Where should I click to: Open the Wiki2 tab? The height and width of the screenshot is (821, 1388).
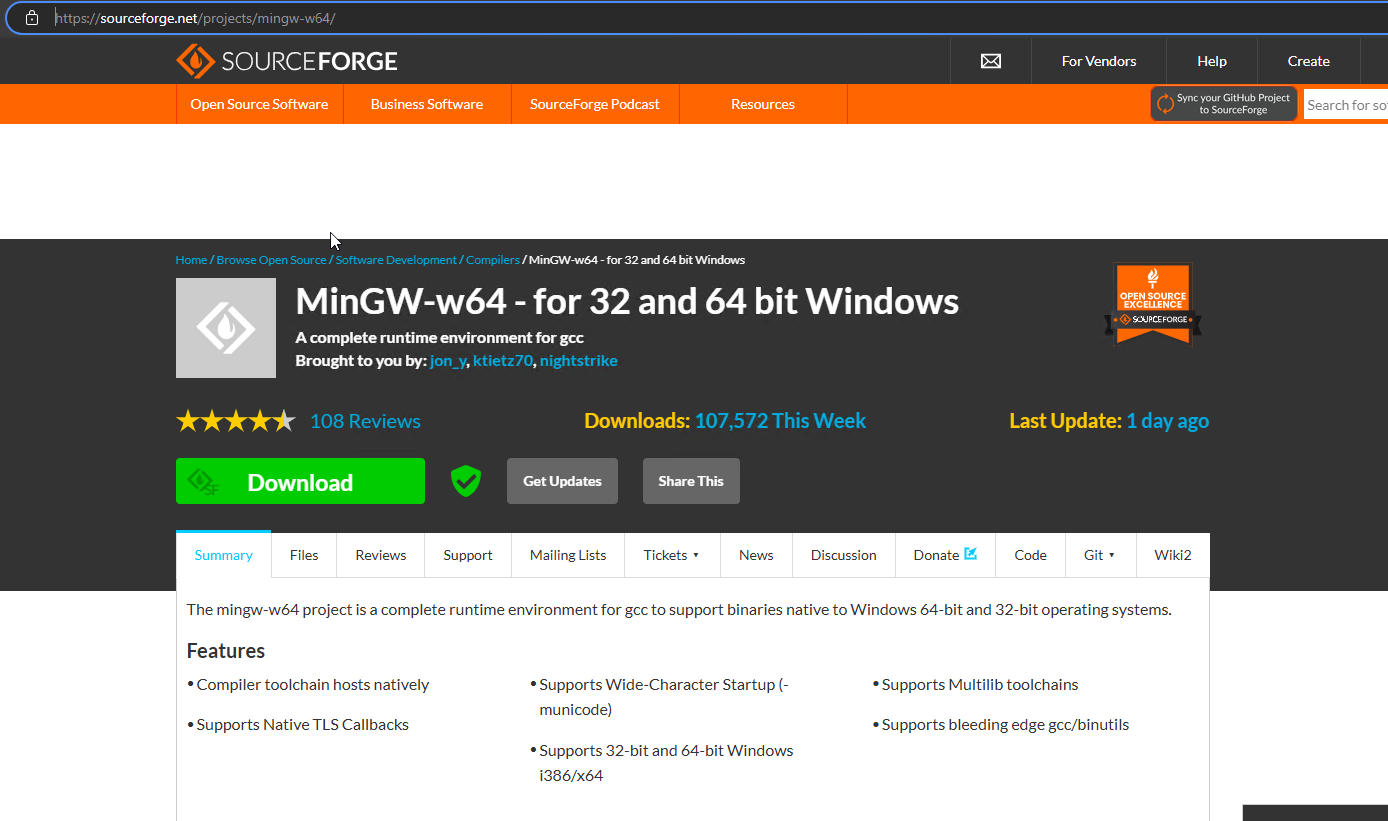pyautogui.click(x=1173, y=555)
